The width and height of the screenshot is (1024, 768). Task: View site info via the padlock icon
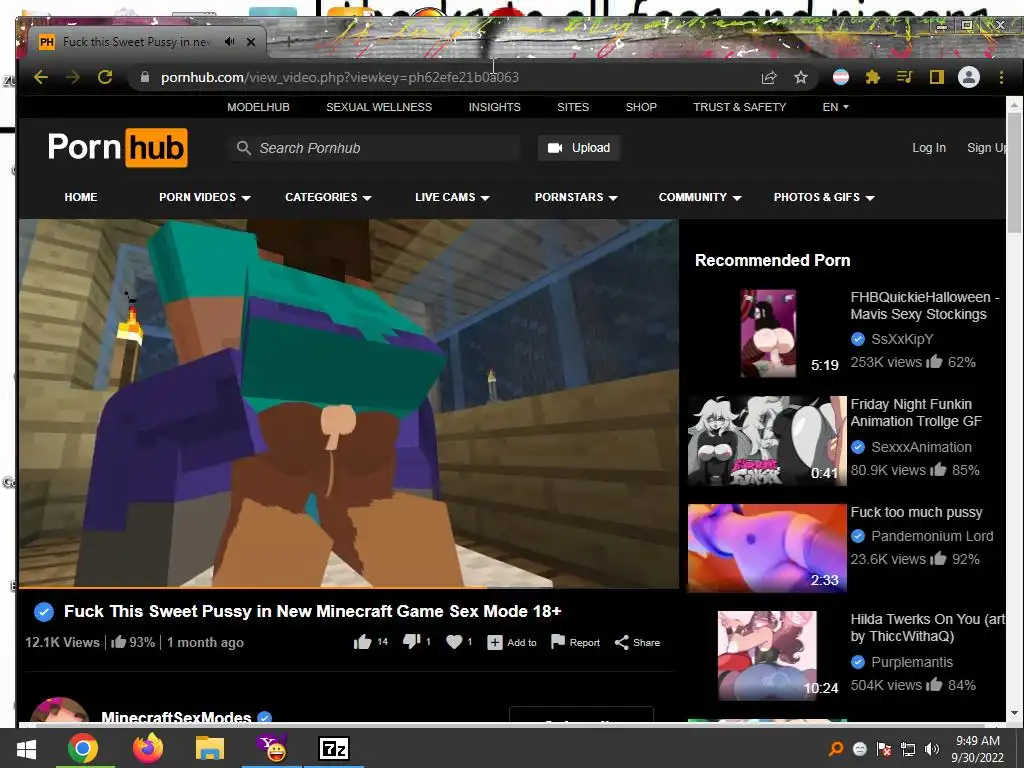144,77
